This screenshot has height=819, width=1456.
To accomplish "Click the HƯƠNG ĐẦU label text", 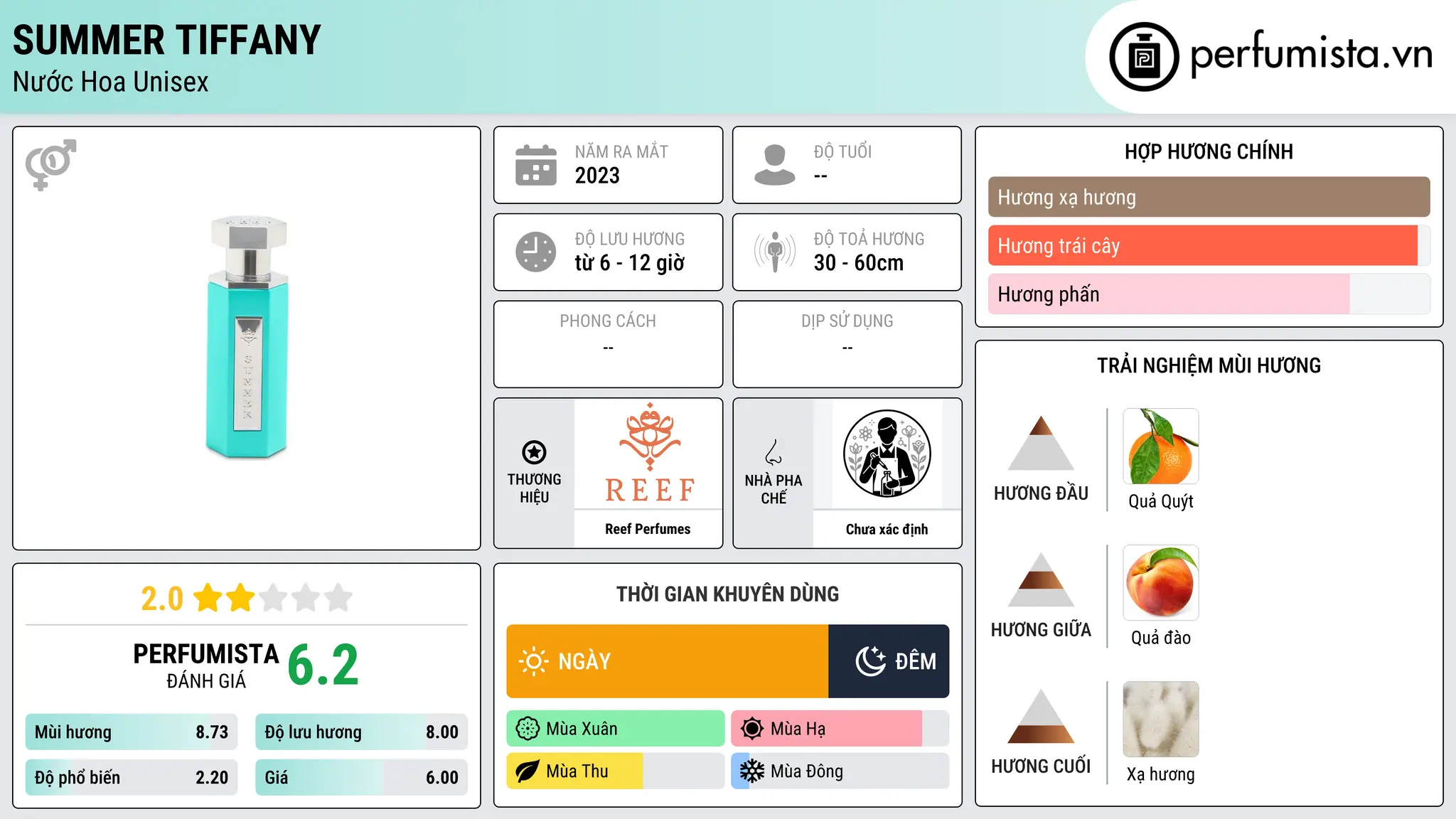I will 1041,493.
